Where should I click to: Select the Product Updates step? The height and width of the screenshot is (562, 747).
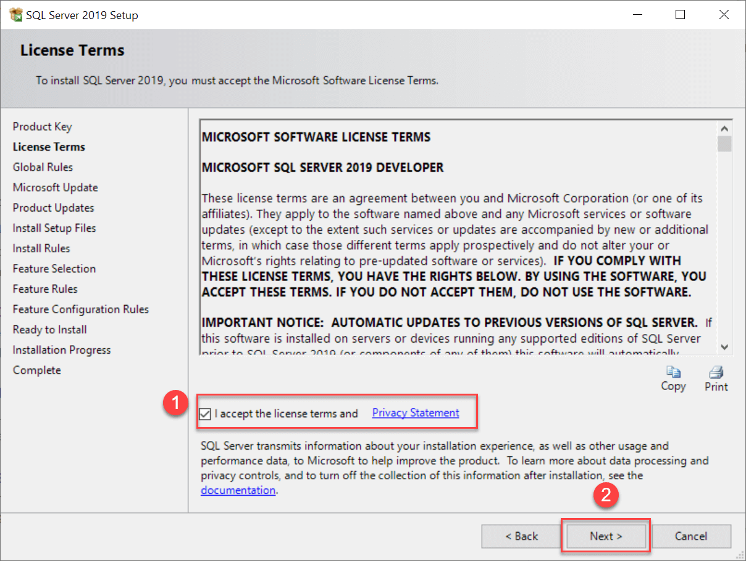point(53,208)
